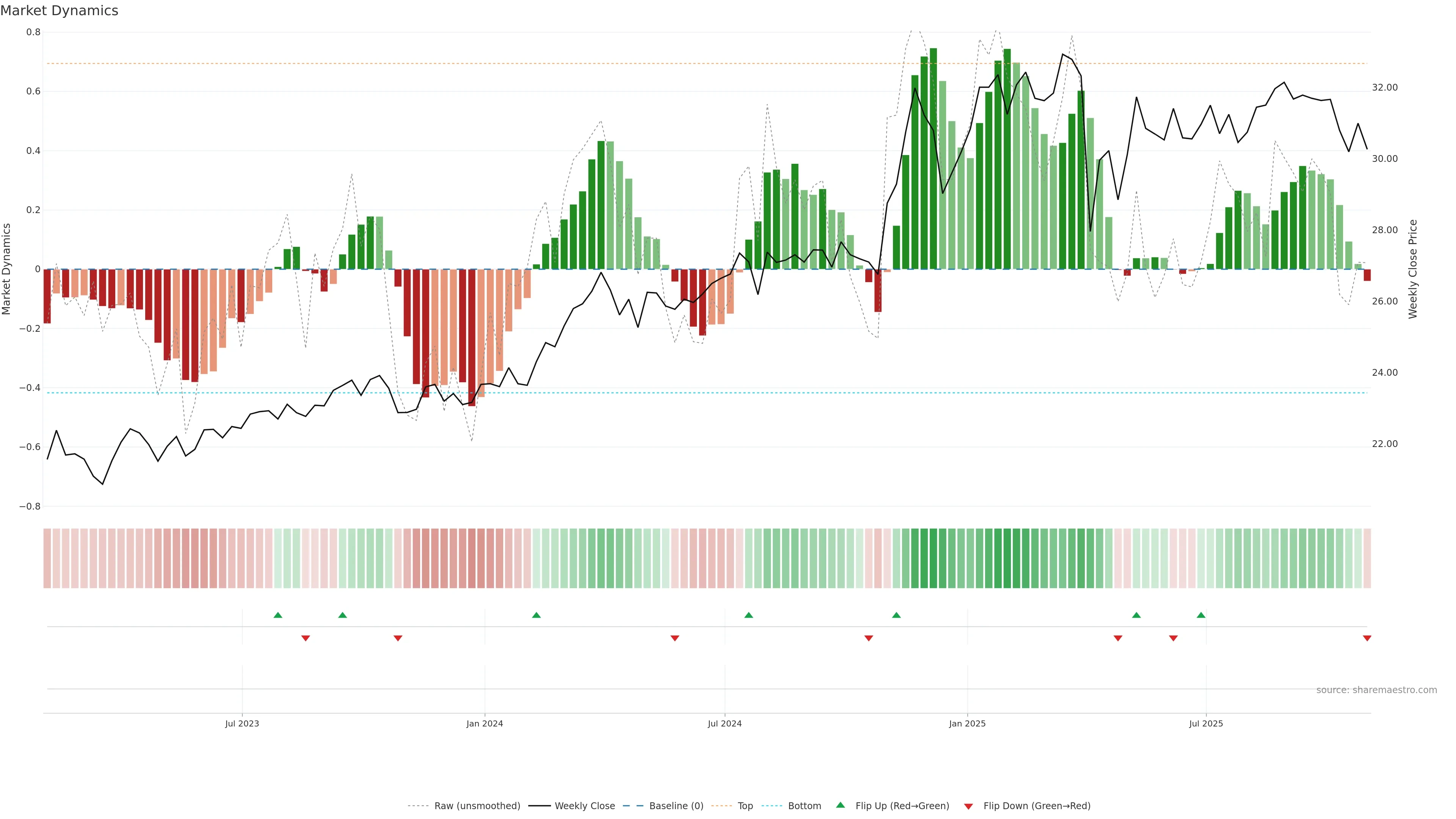Click the flip-up triangle shortly after Jan 2024
This screenshot has height=819, width=1456.
point(537,615)
